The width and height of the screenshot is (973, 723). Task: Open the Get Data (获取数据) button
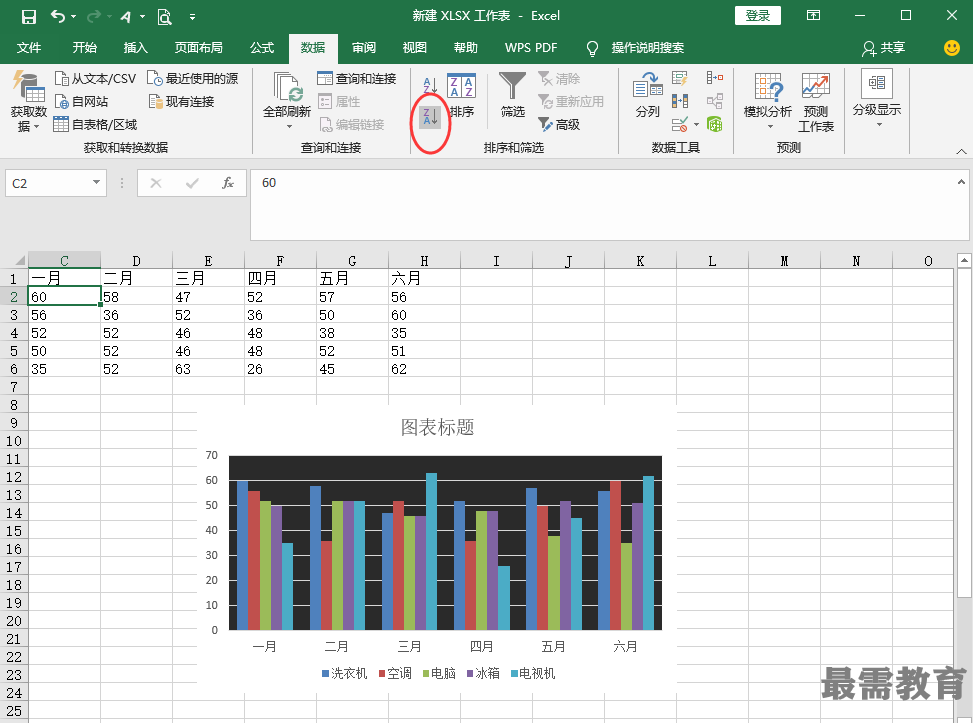[29, 102]
